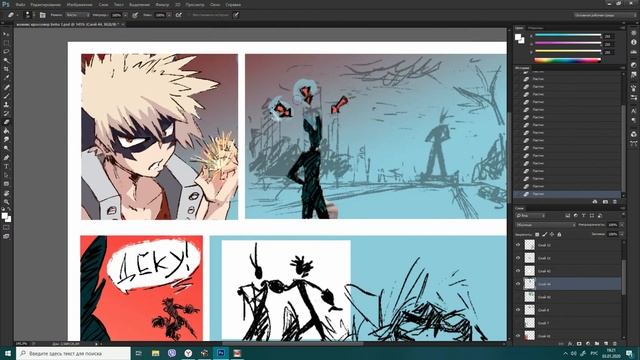Toggle lock image pixels brush icon

[544, 234]
